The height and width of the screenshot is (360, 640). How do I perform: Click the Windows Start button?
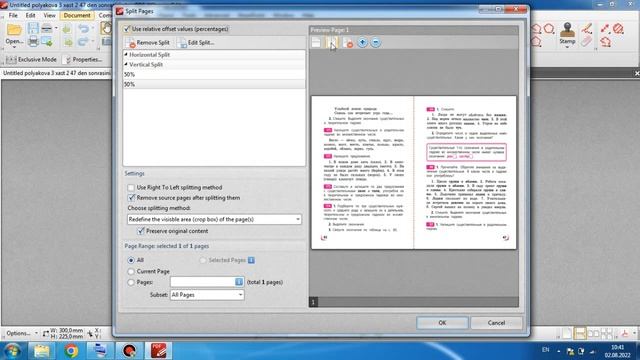[x=12, y=351]
